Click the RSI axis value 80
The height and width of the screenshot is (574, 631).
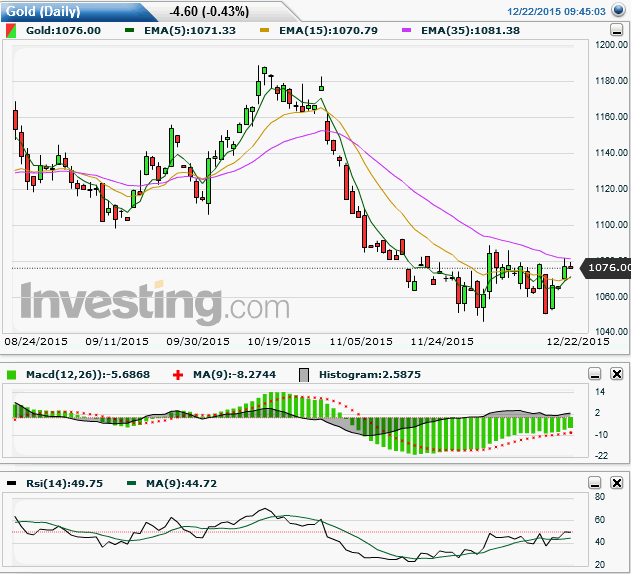pyautogui.click(x=600, y=497)
